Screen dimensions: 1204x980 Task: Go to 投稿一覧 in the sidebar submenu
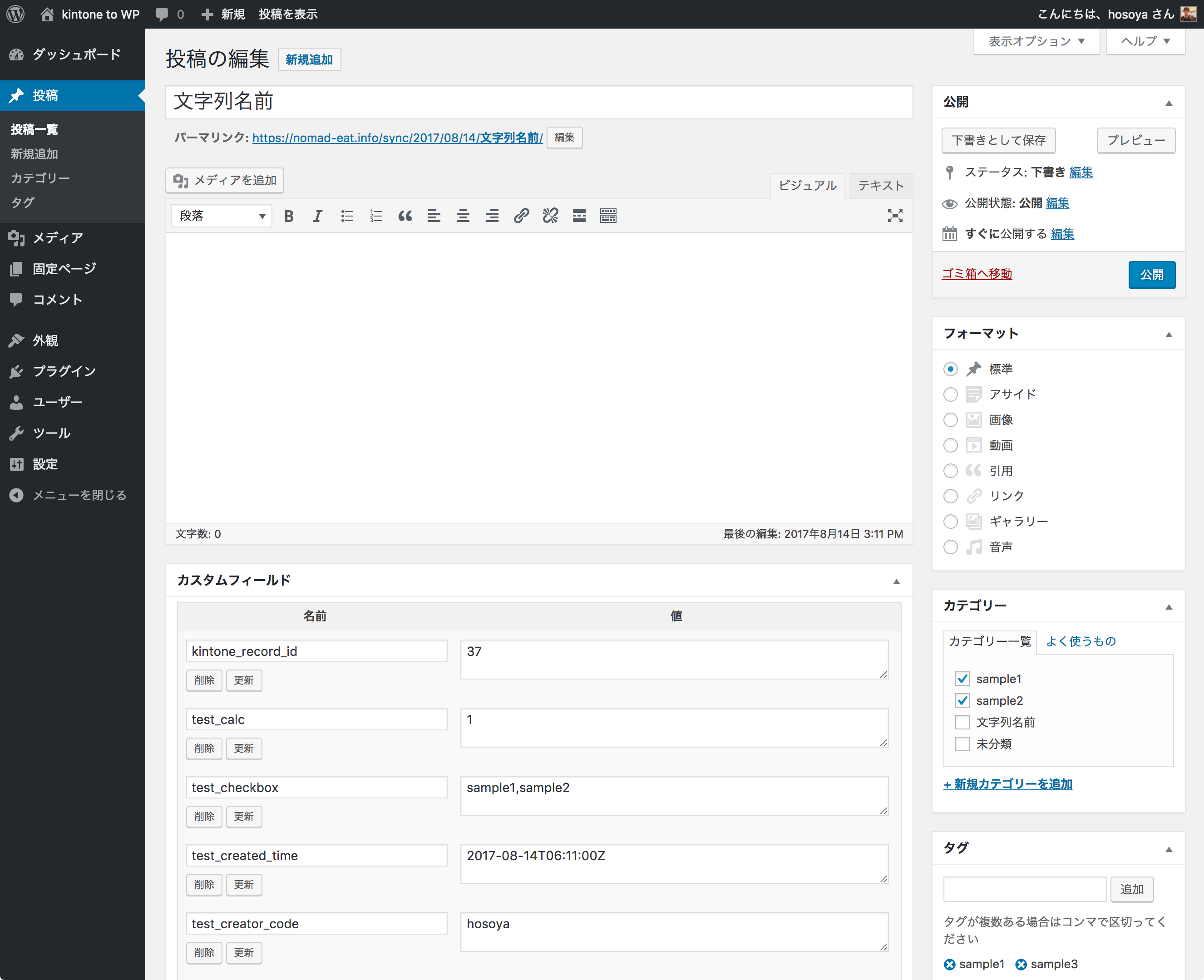[x=35, y=129]
